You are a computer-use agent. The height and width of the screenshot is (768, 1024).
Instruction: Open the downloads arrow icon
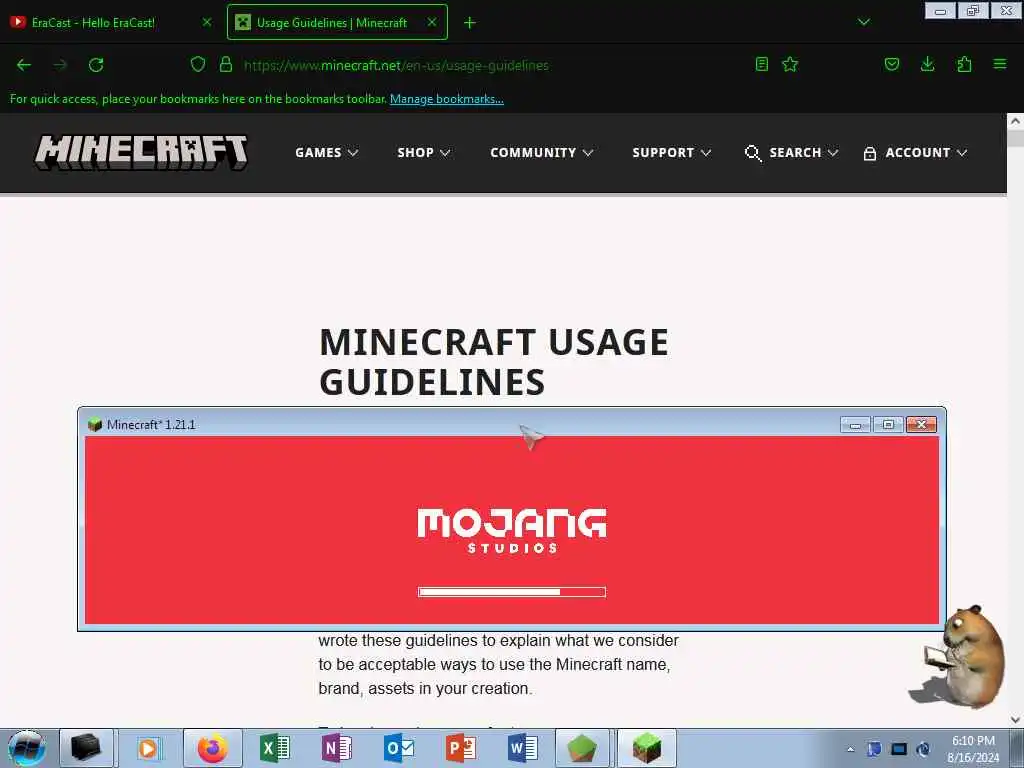pyautogui.click(x=927, y=64)
